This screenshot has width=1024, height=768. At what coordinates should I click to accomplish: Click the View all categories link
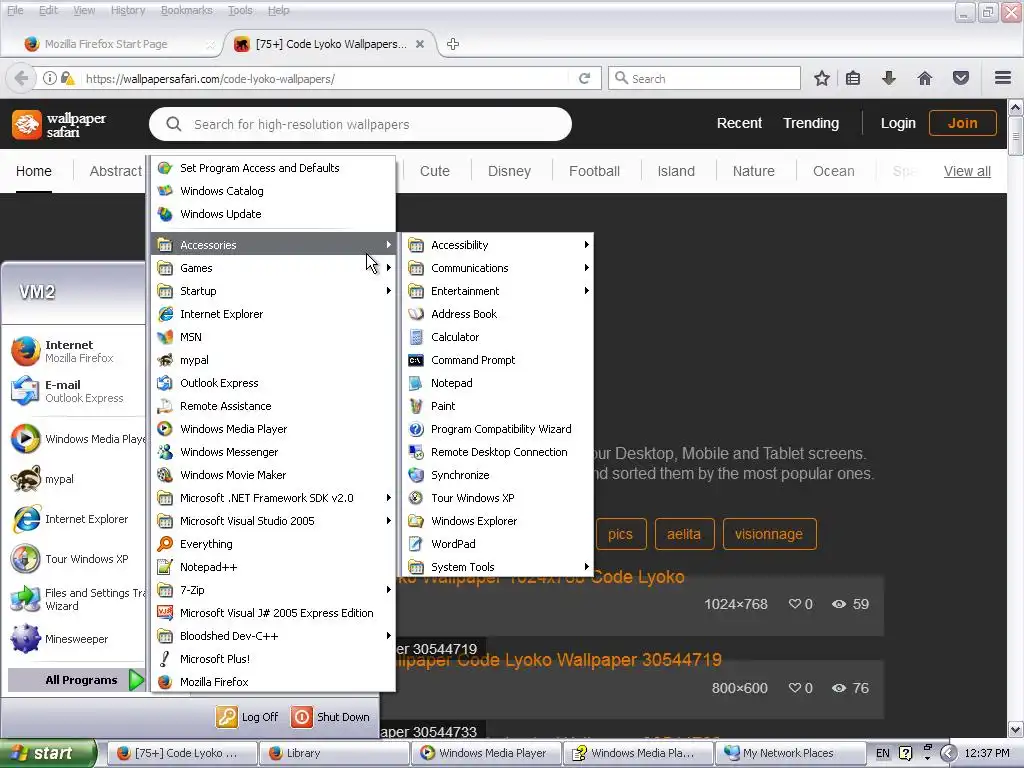point(967,171)
